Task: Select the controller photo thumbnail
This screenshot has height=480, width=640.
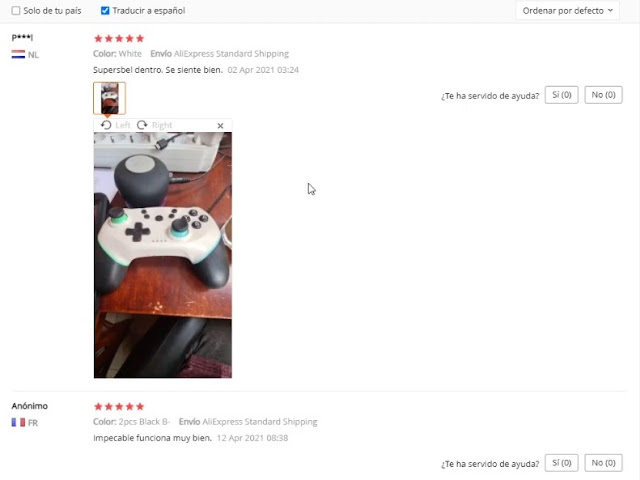Action: click(x=109, y=98)
